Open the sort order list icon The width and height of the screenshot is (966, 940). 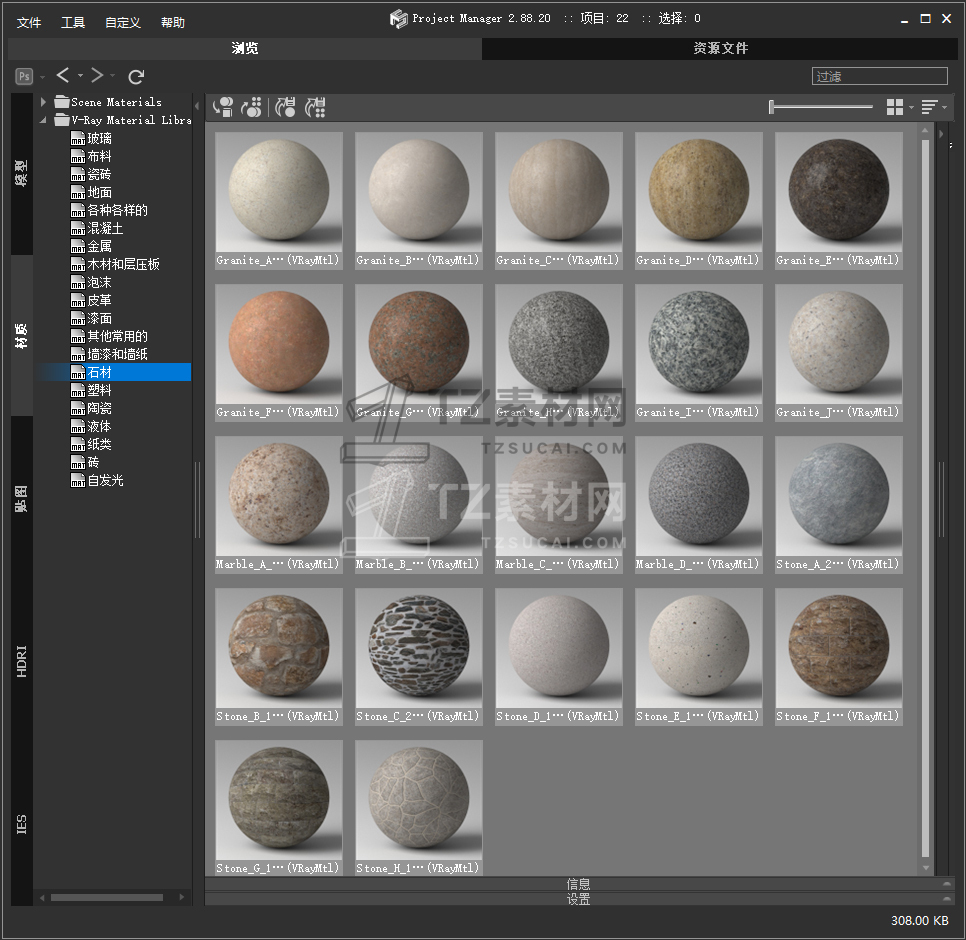(929, 107)
